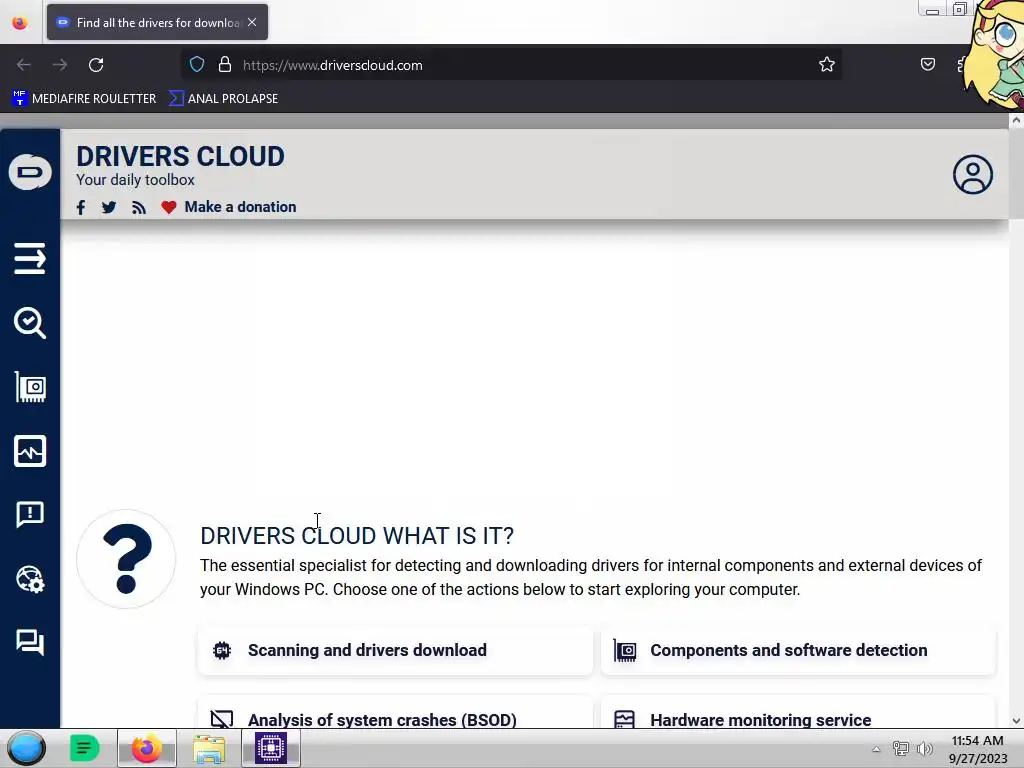The width and height of the screenshot is (1024, 768).
Task: Open the user account profile icon
Action: tap(972, 174)
